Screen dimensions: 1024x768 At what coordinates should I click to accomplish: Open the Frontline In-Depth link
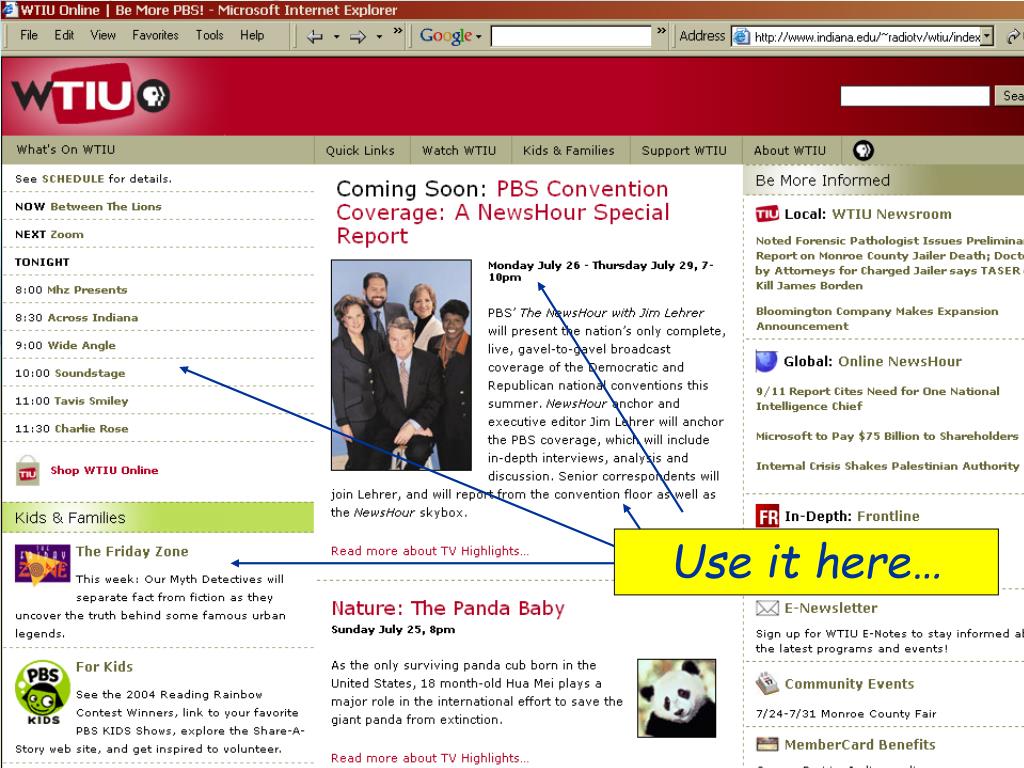[888, 516]
